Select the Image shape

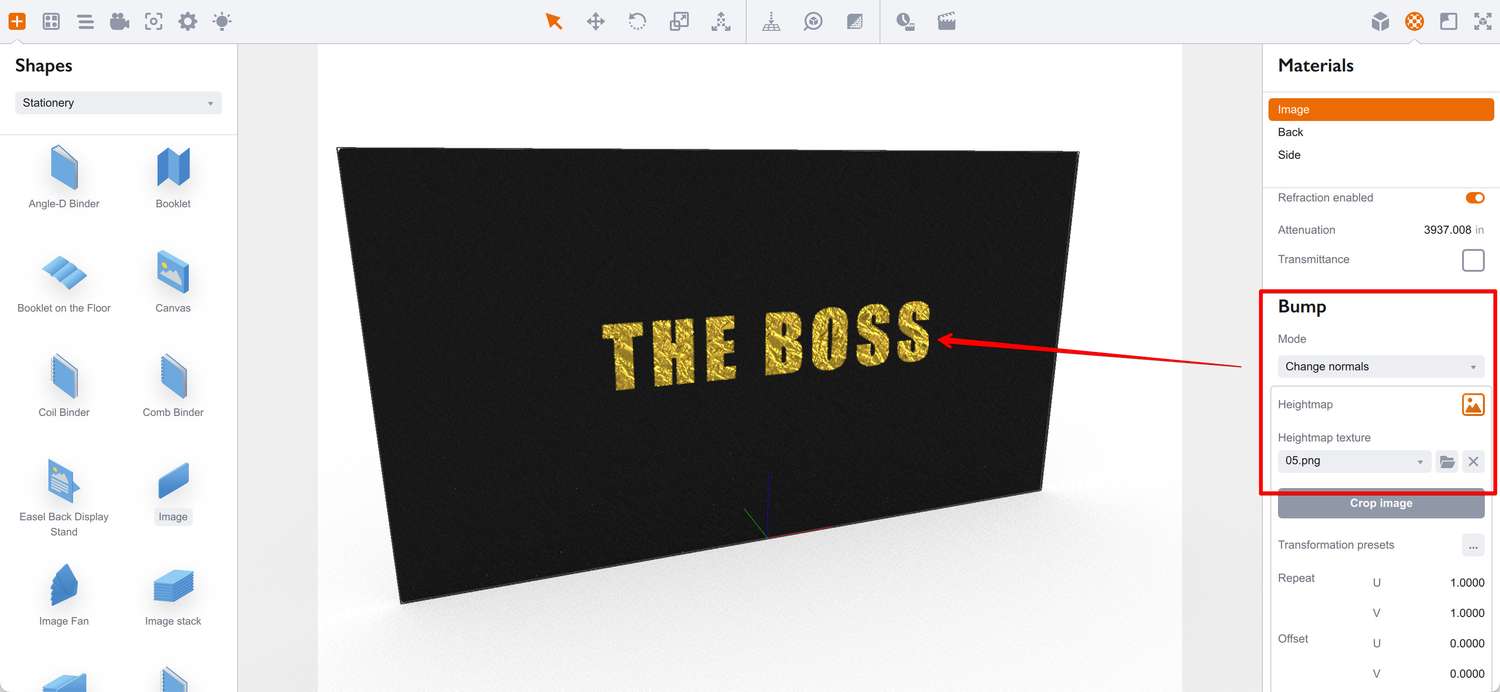point(173,492)
